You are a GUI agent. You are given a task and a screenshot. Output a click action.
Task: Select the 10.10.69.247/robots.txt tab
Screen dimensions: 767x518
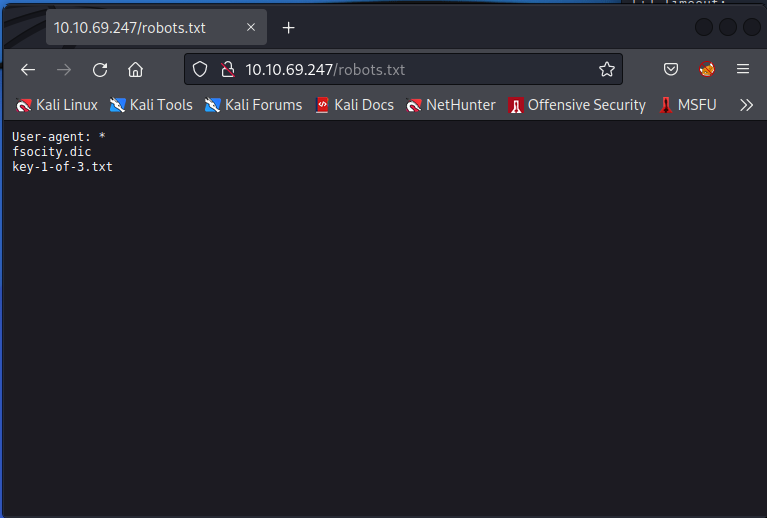tap(140, 27)
